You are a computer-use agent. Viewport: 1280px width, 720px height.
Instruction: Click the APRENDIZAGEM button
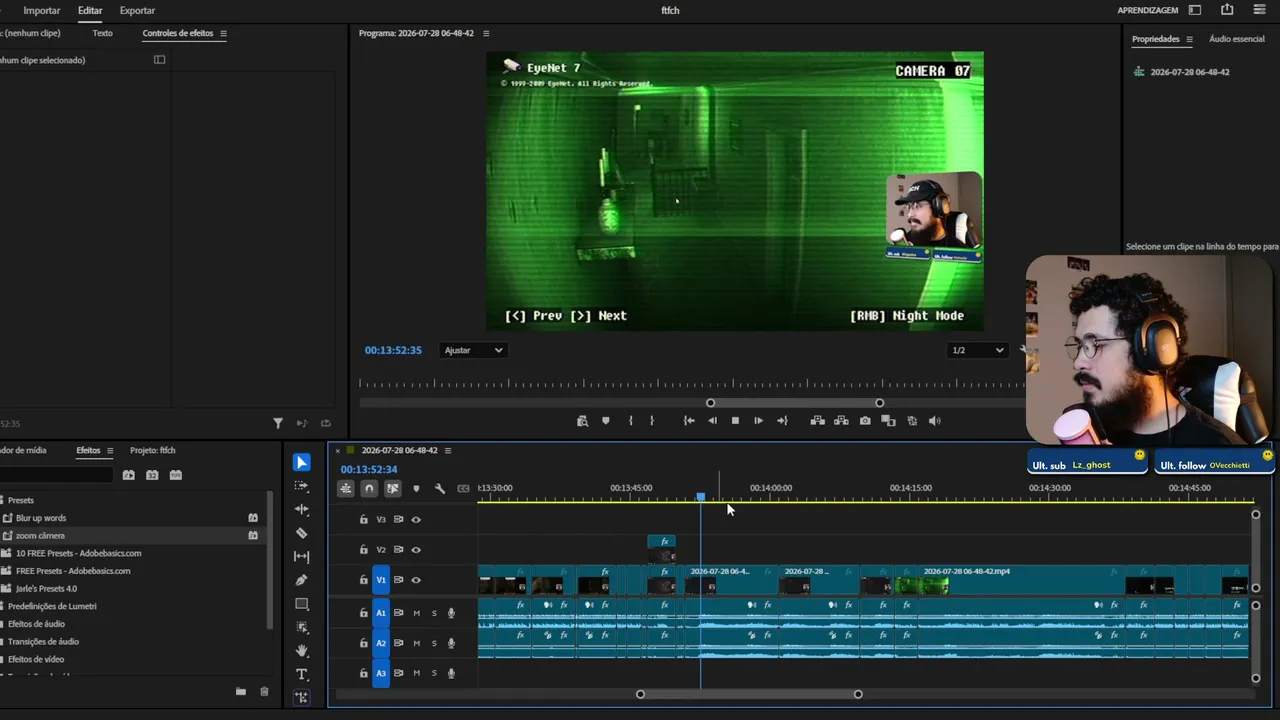pos(1148,10)
